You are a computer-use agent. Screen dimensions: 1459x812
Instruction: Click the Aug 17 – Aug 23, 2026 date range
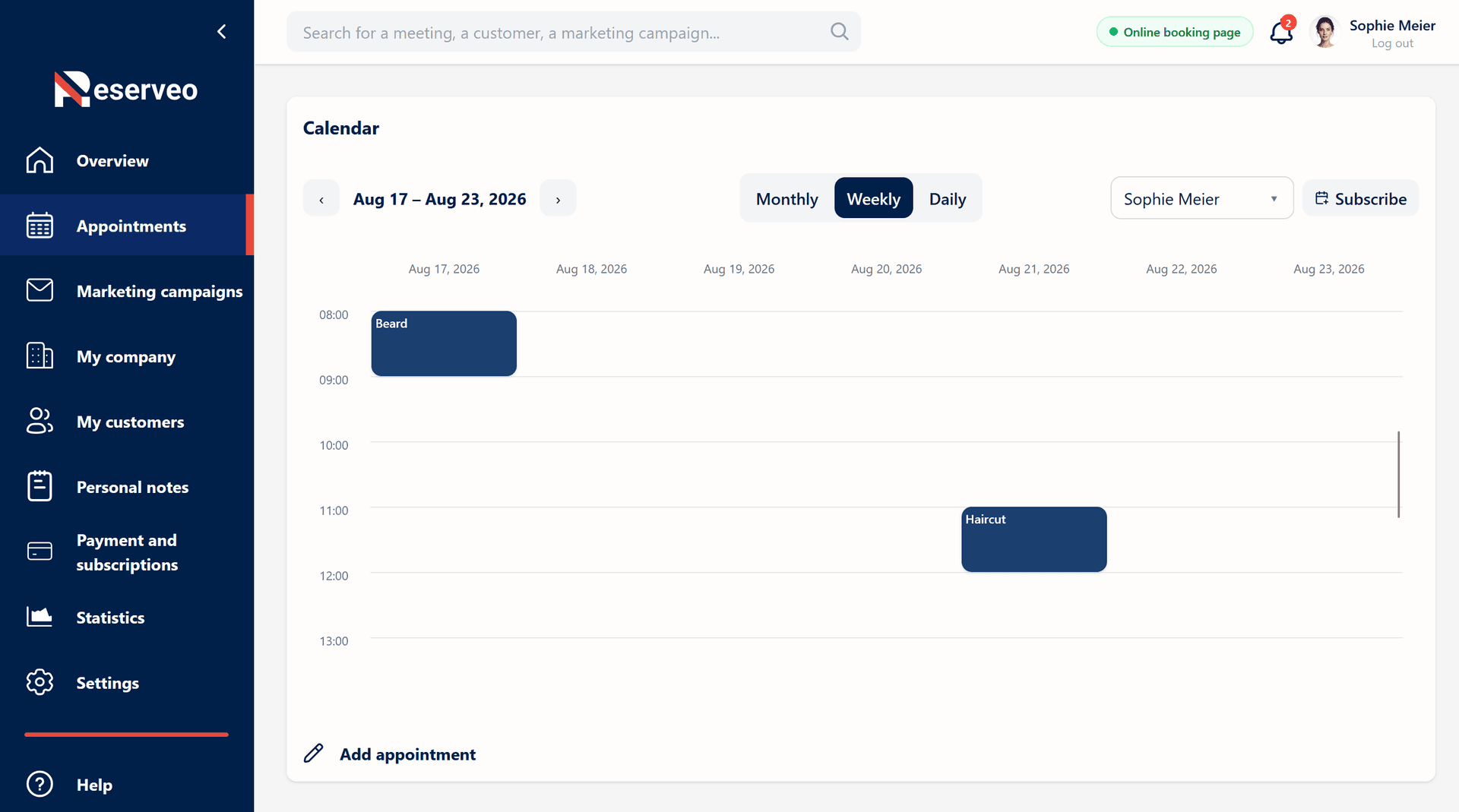[439, 199]
